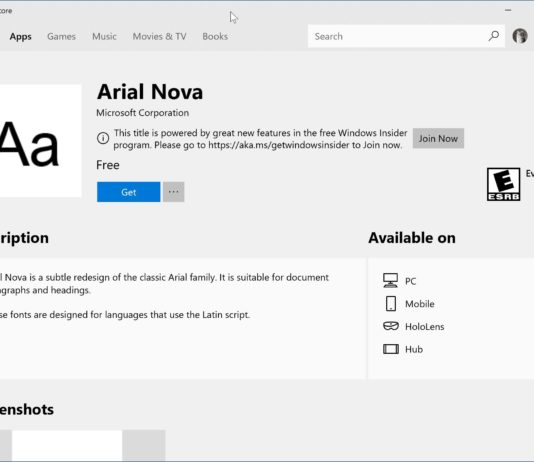Minimize the Store window
The image size is (534, 462).
point(508,10)
